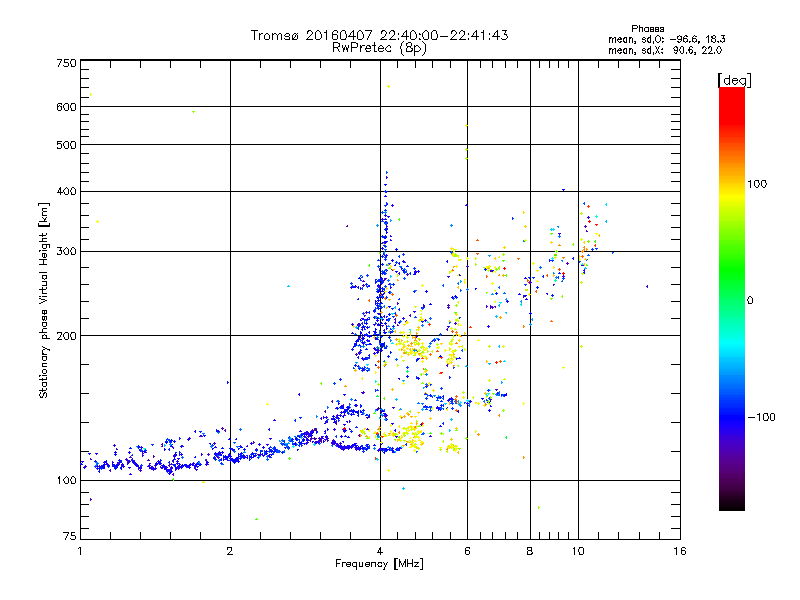
Task: Click the "Frequency [MHz]" x-axis label
Action: pos(379,564)
